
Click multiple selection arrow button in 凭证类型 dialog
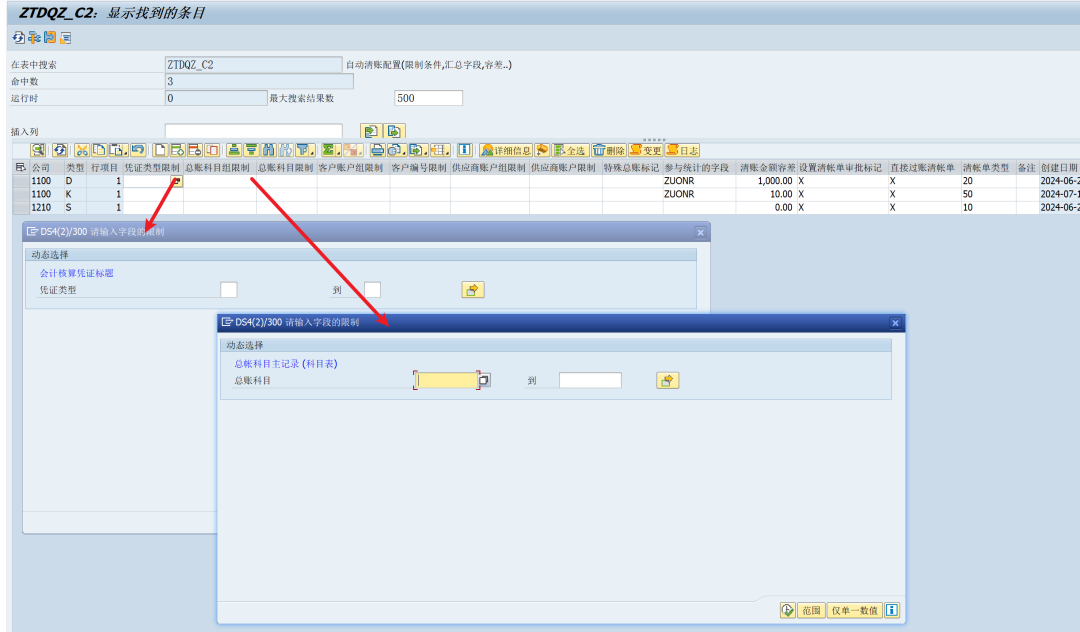472,290
